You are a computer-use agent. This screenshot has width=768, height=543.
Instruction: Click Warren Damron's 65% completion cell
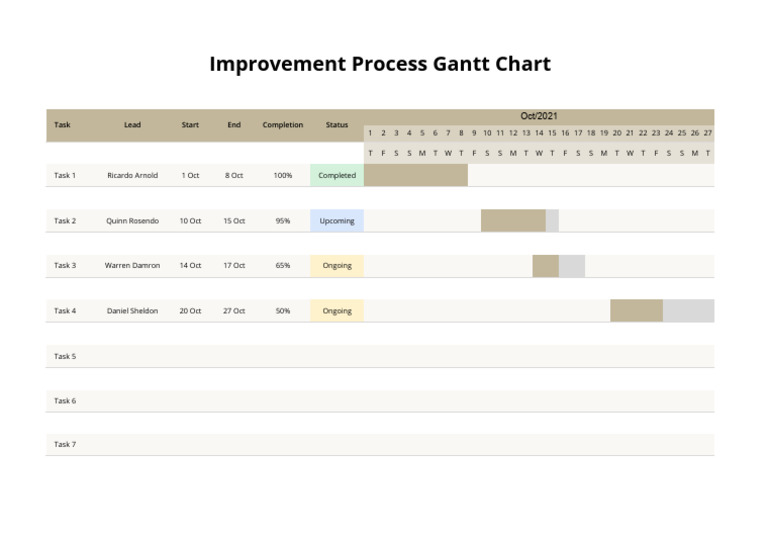click(283, 266)
